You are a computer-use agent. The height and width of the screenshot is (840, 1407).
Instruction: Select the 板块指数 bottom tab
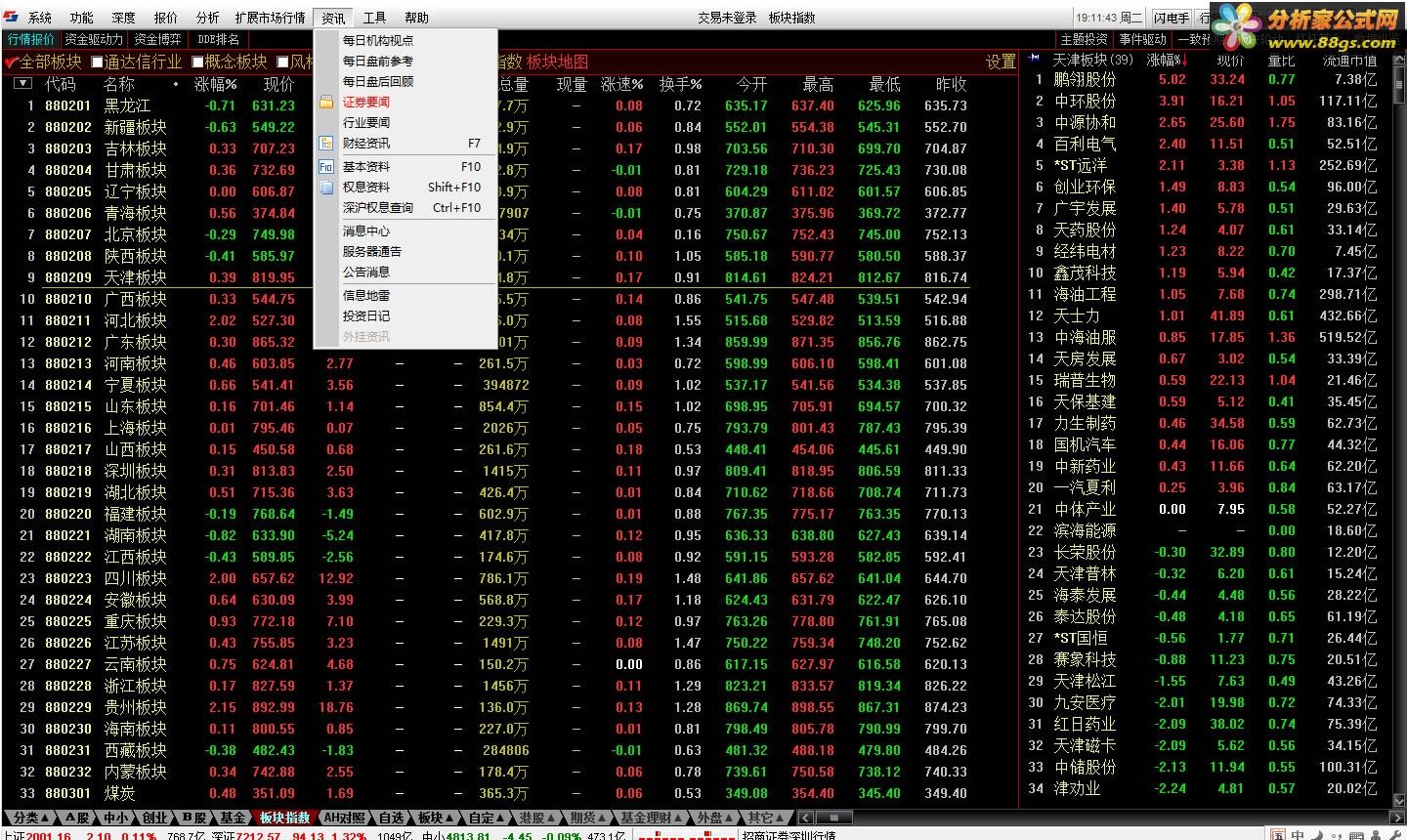pos(283,818)
